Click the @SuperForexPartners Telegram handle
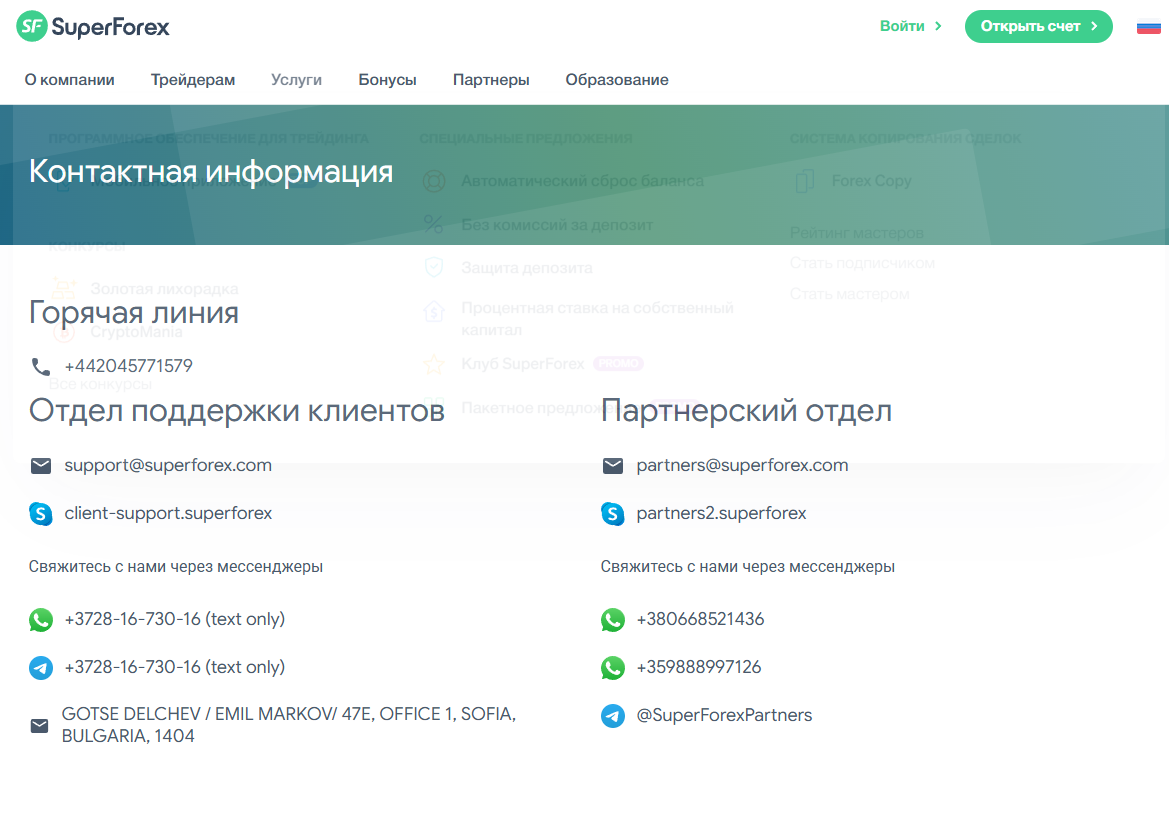The height and width of the screenshot is (836, 1169). (x=724, y=715)
